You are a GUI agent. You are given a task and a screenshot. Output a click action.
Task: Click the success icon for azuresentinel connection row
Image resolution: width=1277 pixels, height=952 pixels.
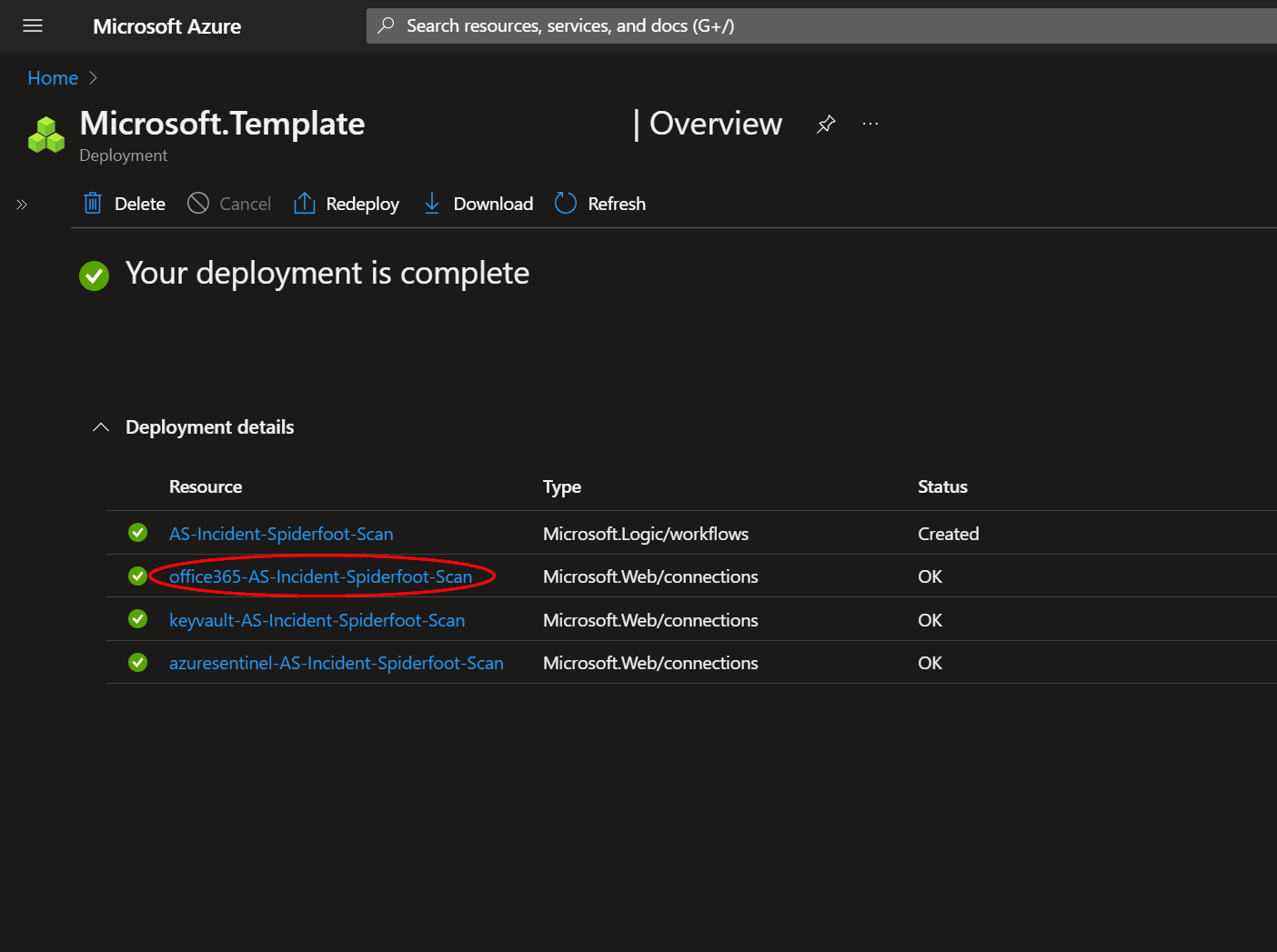coord(138,662)
